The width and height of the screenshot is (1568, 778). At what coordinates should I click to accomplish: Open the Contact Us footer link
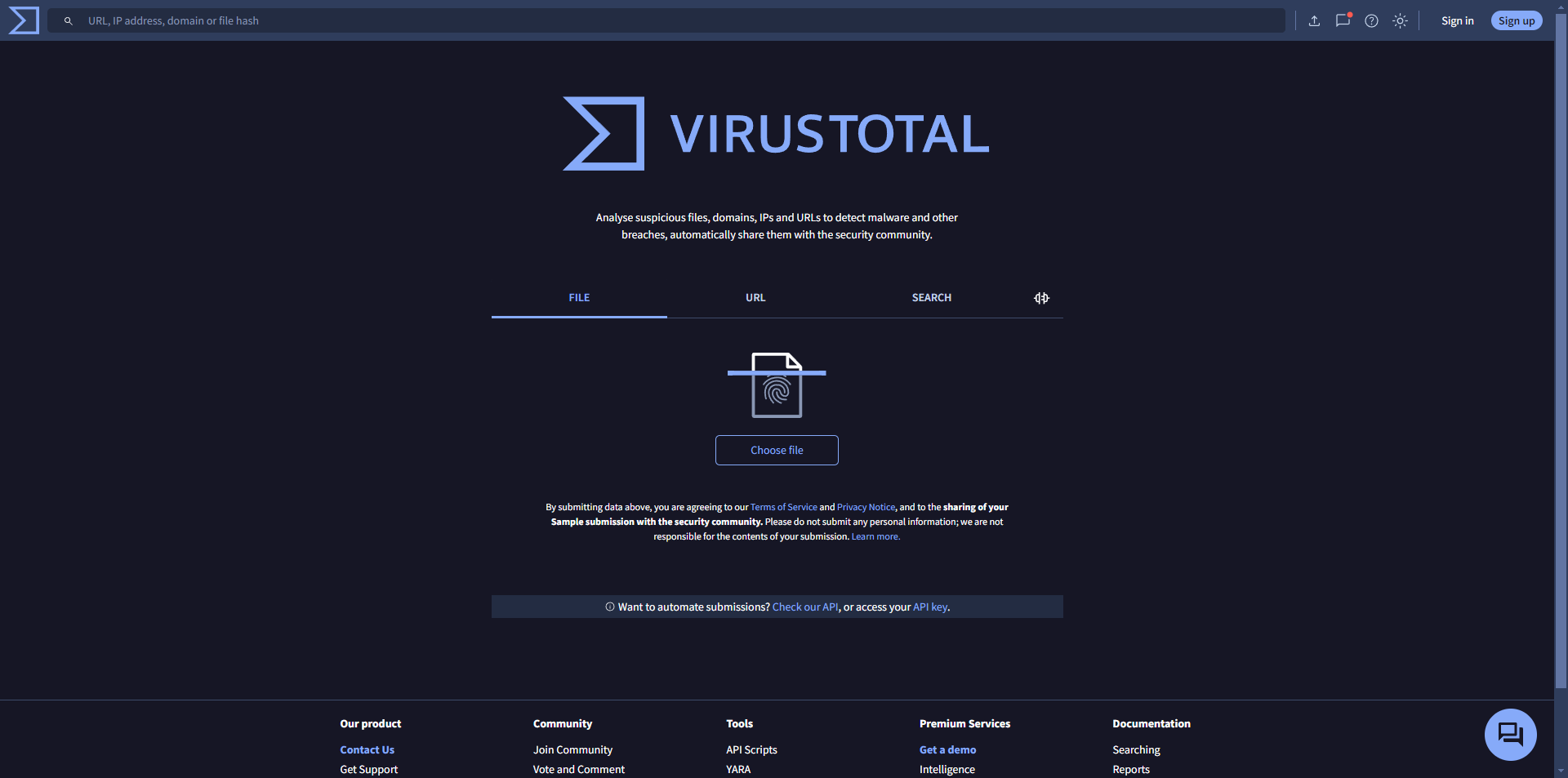point(367,749)
